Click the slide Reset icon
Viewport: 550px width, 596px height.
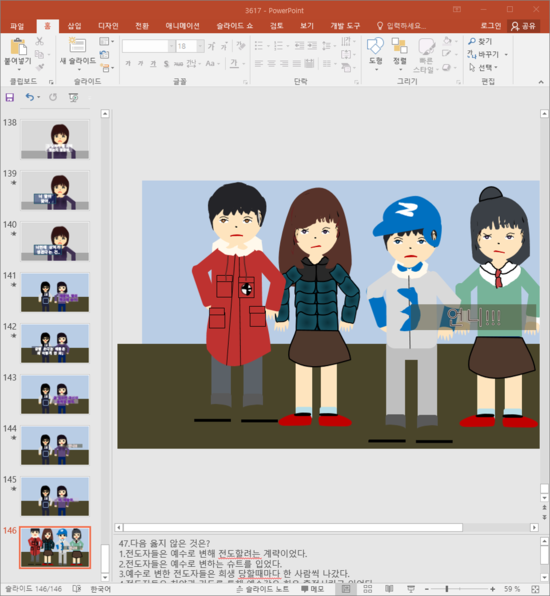tap(105, 55)
